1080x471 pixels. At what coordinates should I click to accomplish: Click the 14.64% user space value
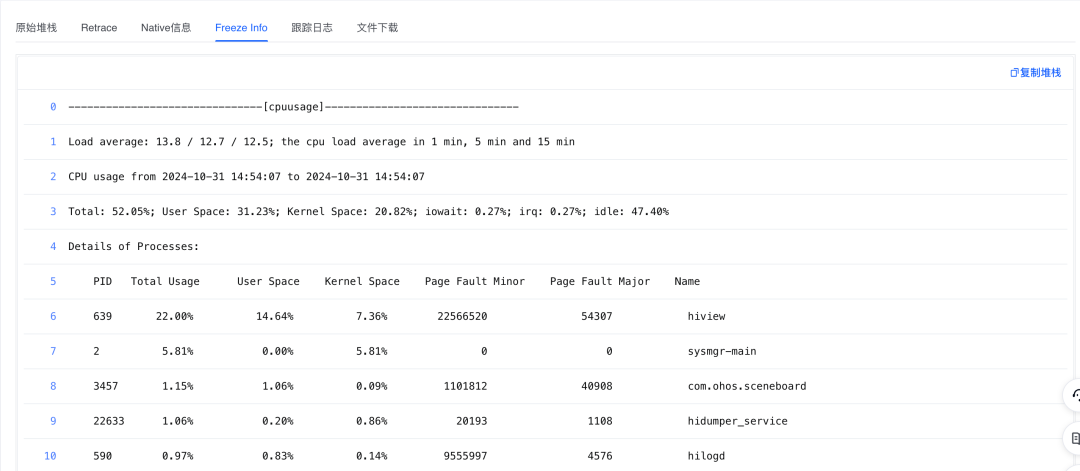tap(275, 316)
